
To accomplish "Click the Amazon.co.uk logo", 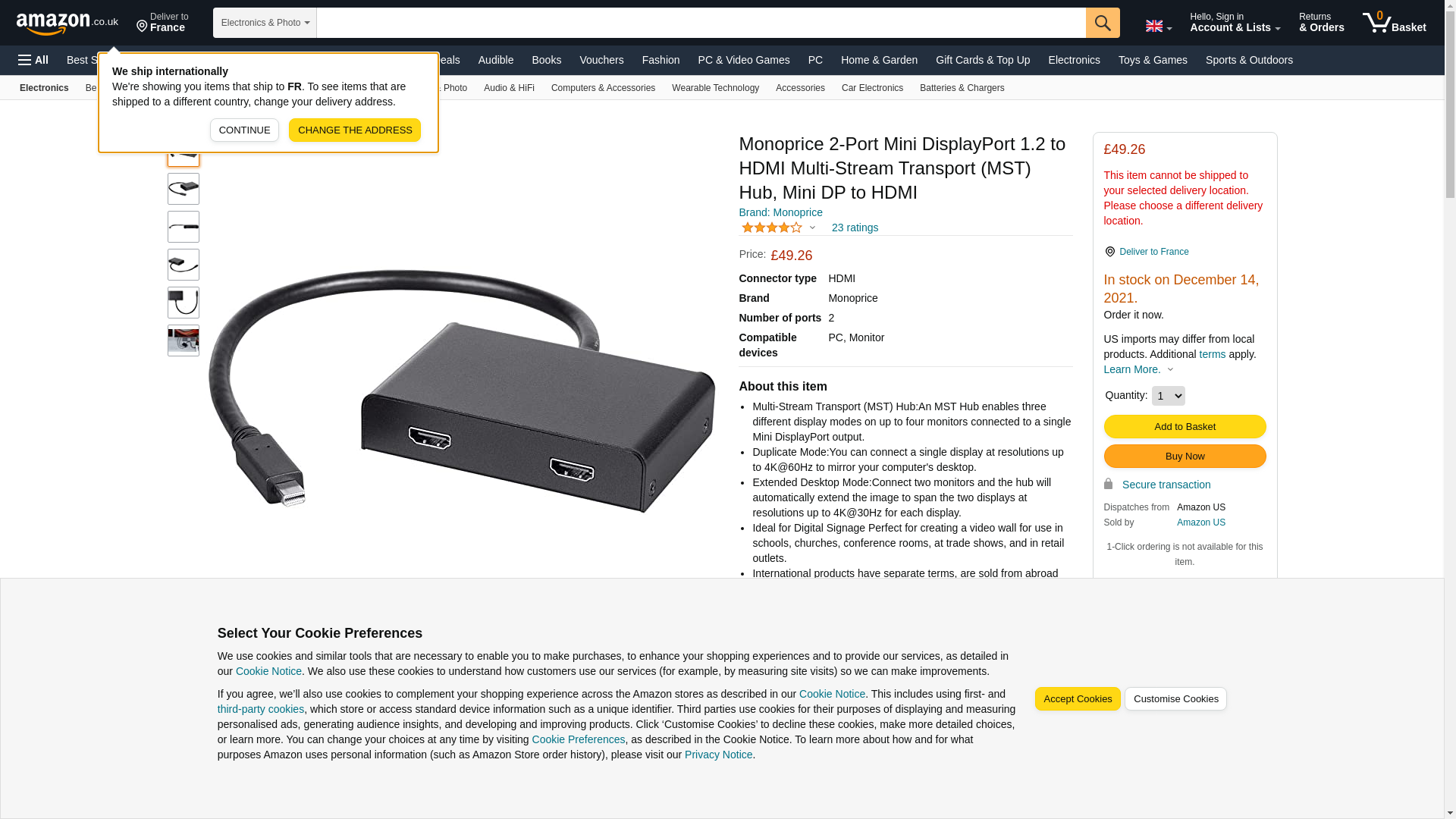I will click(67, 23).
